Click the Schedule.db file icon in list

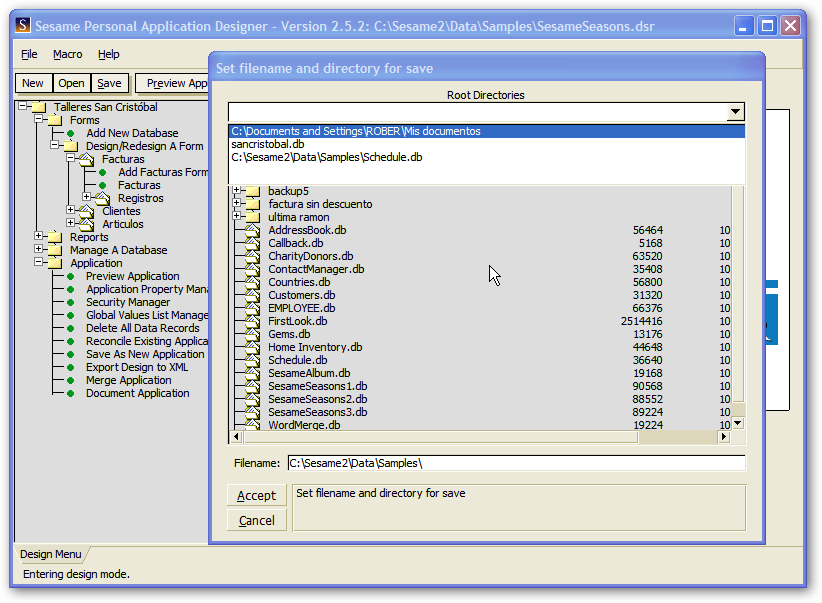253,360
